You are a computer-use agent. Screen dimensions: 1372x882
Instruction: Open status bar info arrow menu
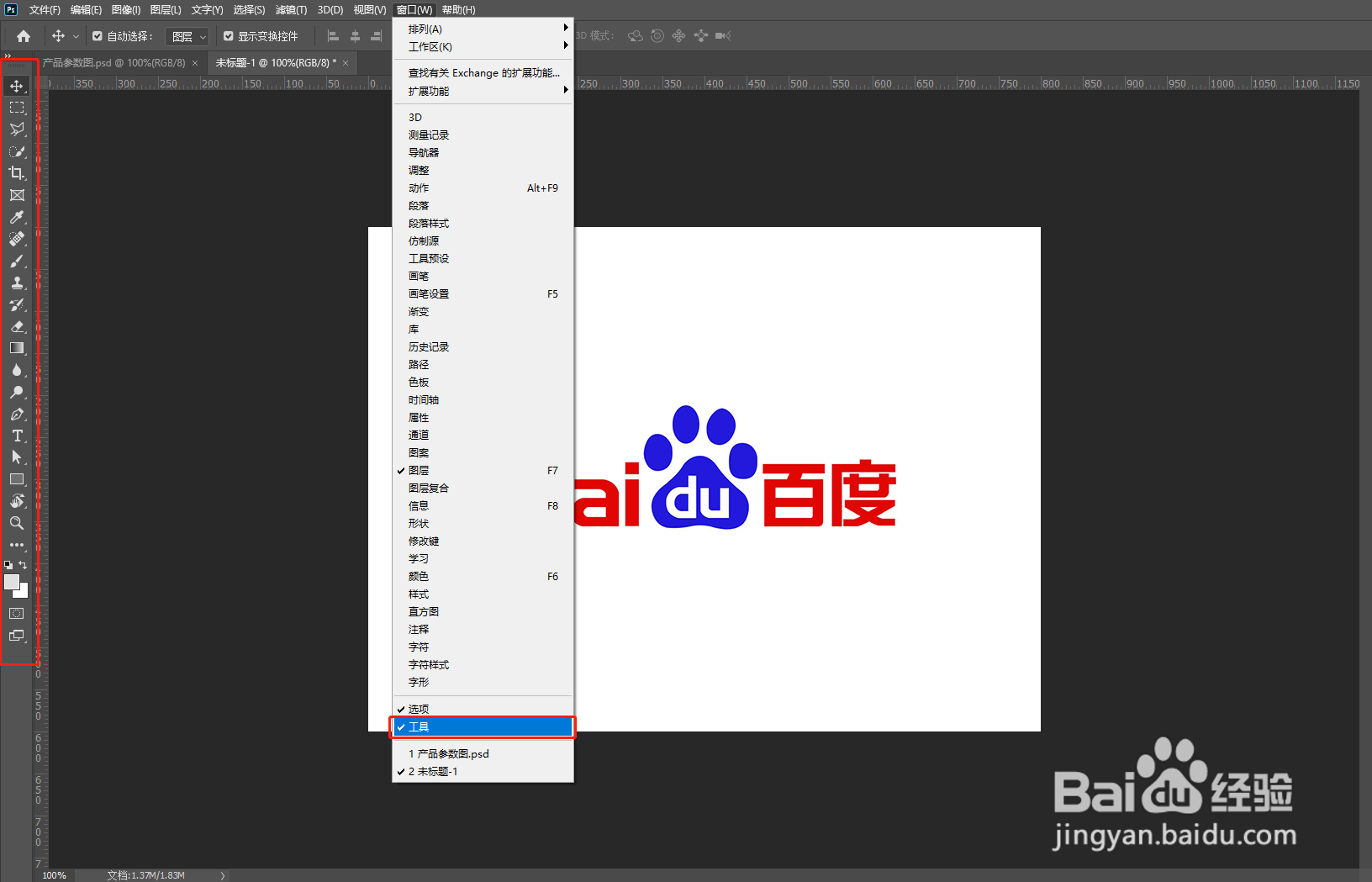pyautogui.click(x=223, y=875)
